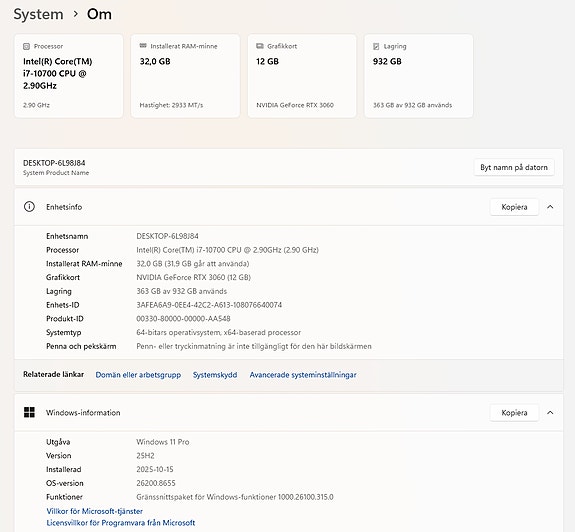
Task: Click the Om breadcrumb title
Action: (x=99, y=14)
